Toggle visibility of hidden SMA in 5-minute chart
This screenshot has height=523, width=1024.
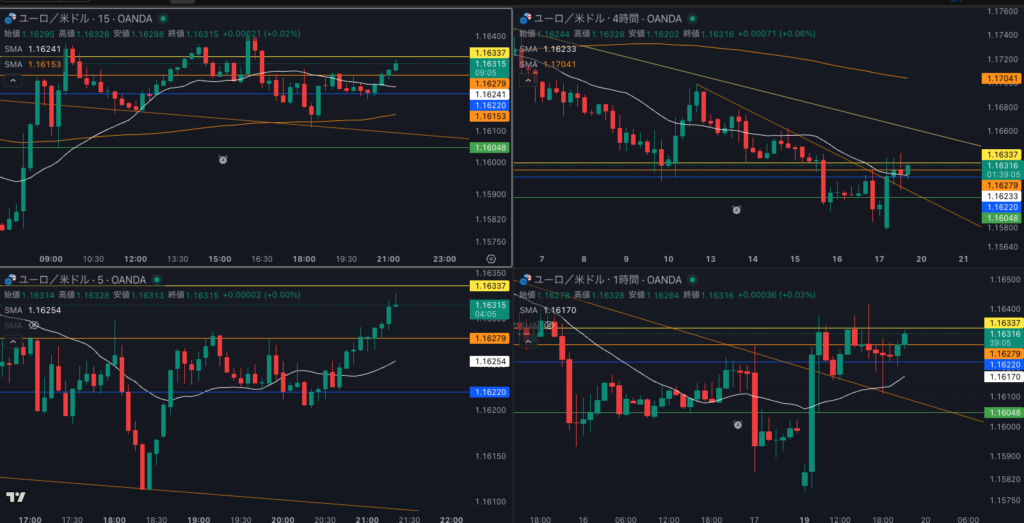35,326
